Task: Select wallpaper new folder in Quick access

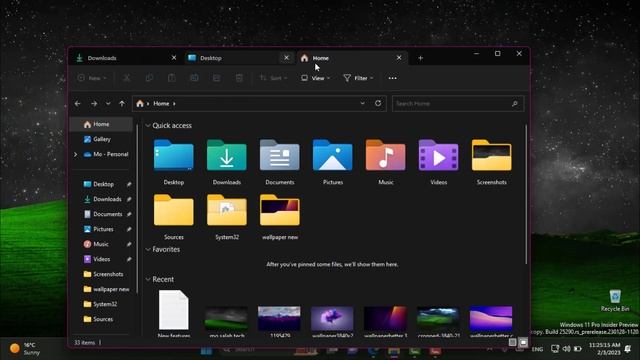Action: (280, 217)
